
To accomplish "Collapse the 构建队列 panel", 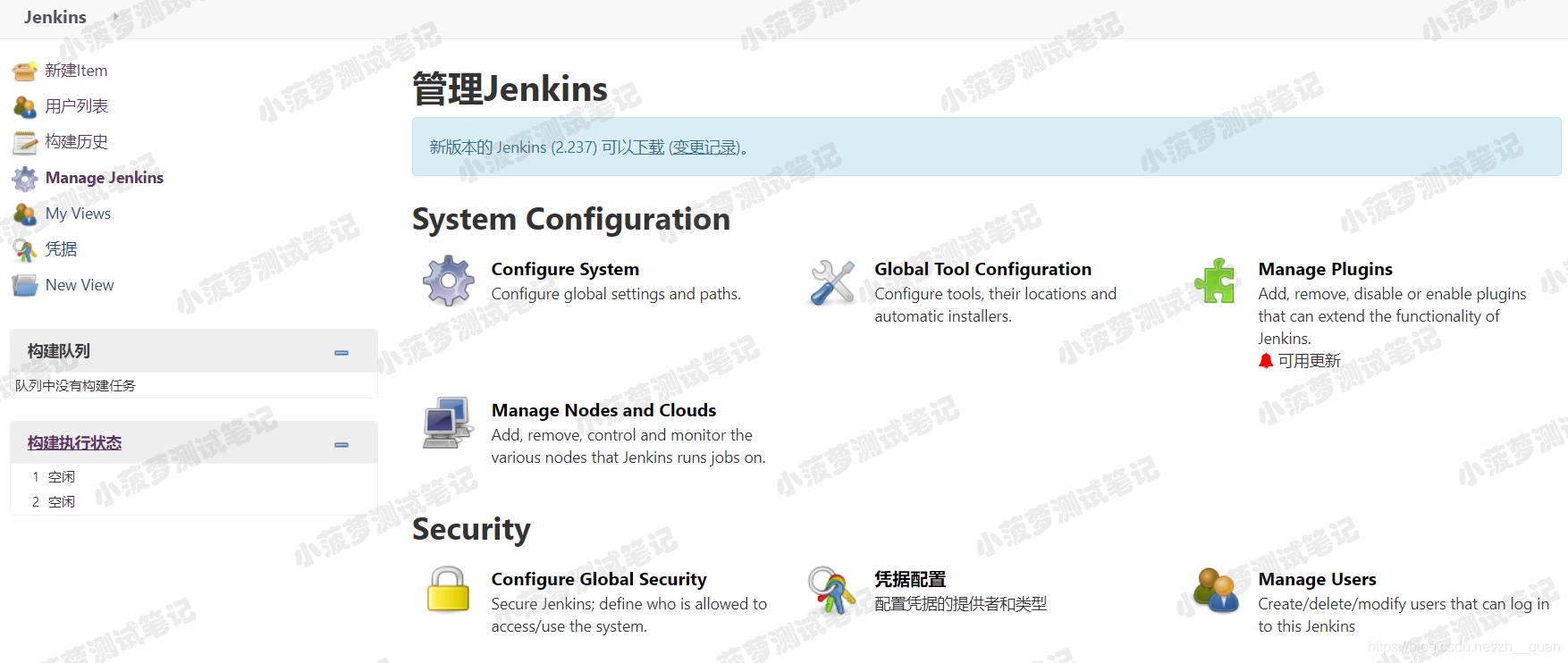I will pyautogui.click(x=341, y=353).
